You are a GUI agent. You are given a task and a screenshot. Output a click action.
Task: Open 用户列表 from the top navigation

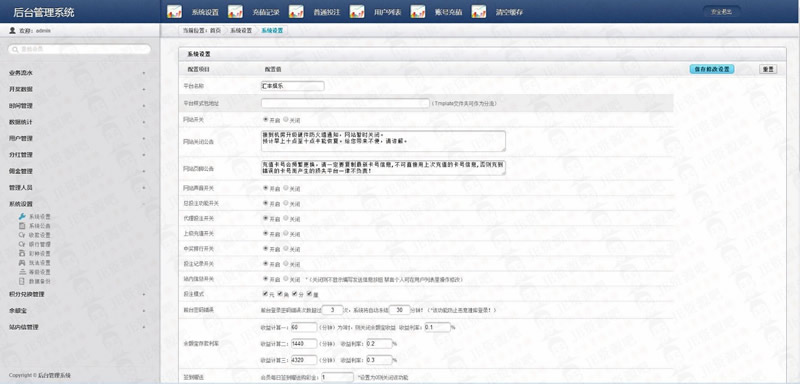coord(387,12)
